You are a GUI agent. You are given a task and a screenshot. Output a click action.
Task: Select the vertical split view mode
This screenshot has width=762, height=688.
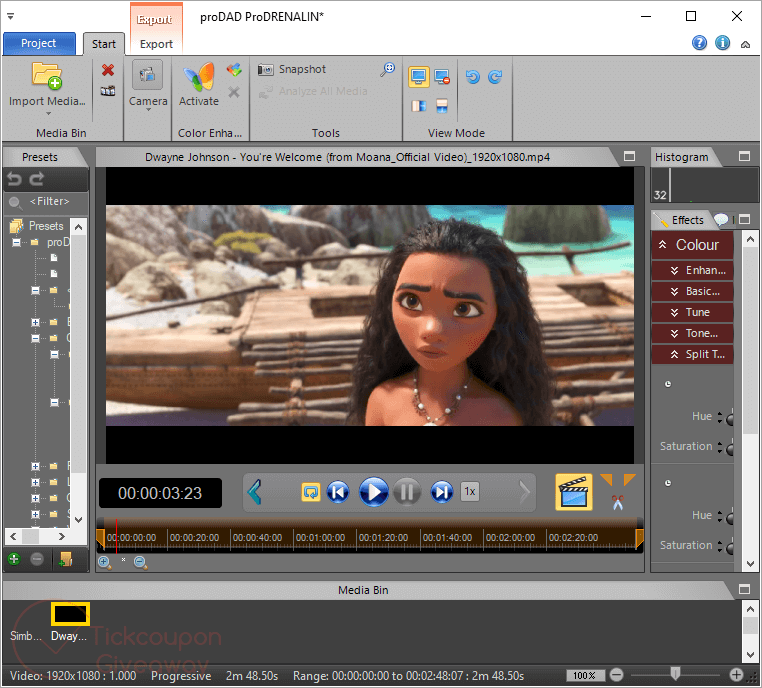click(x=418, y=105)
